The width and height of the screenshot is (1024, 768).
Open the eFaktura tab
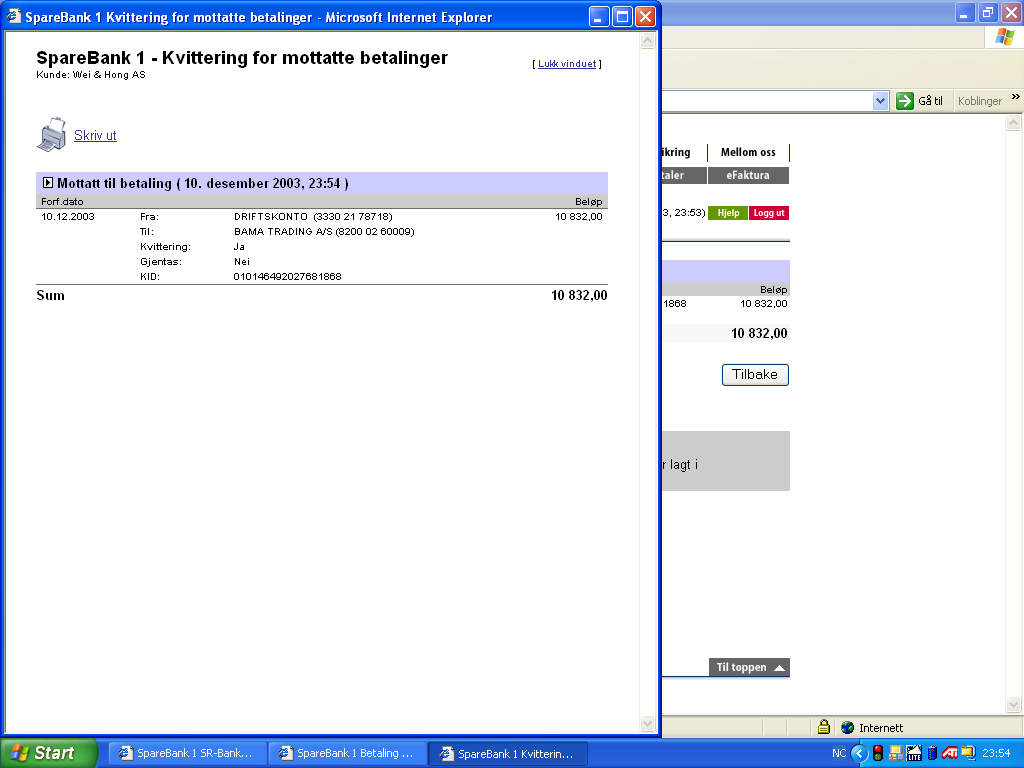748,175
